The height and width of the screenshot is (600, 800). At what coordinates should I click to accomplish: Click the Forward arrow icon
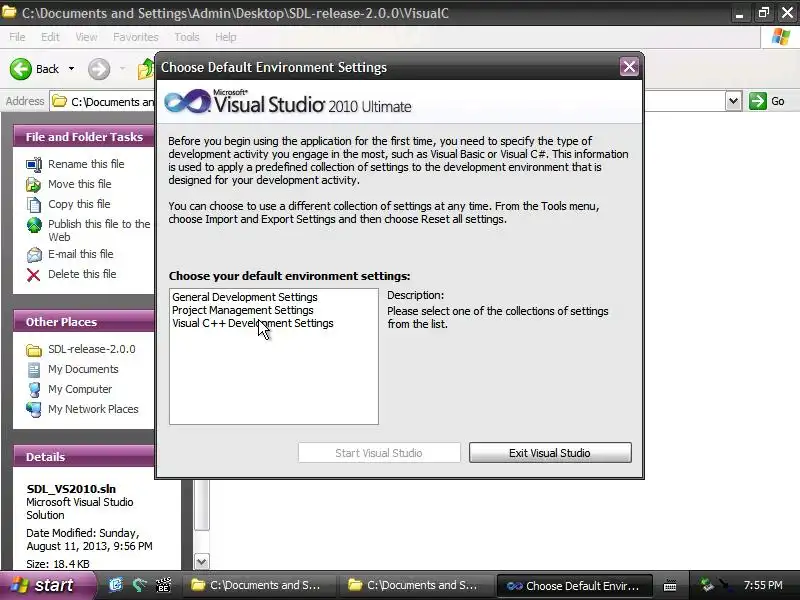(99, 69)
